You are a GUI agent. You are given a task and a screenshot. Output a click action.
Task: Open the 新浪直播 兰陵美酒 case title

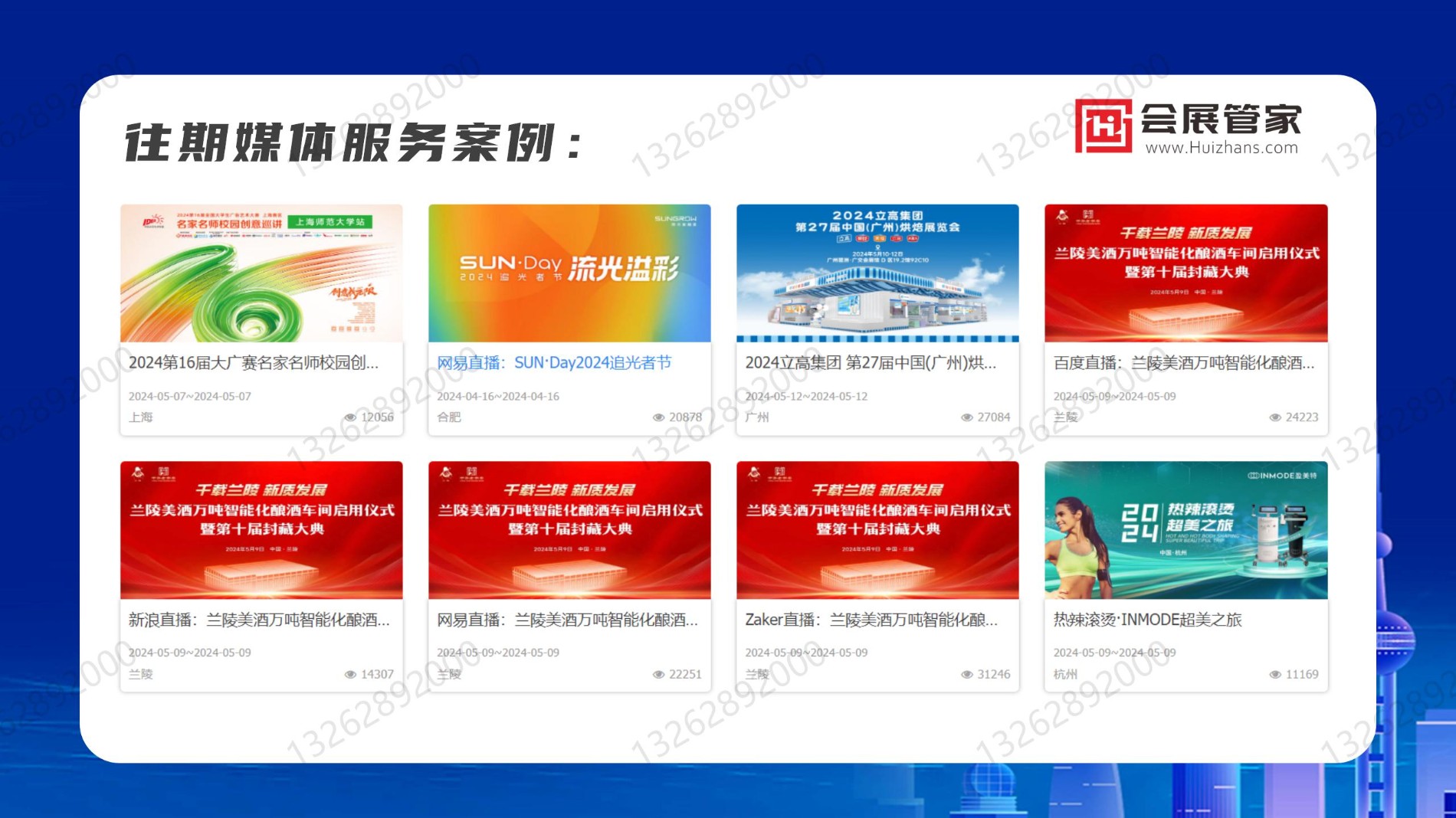pyautogui.click(x=259, y=620)
